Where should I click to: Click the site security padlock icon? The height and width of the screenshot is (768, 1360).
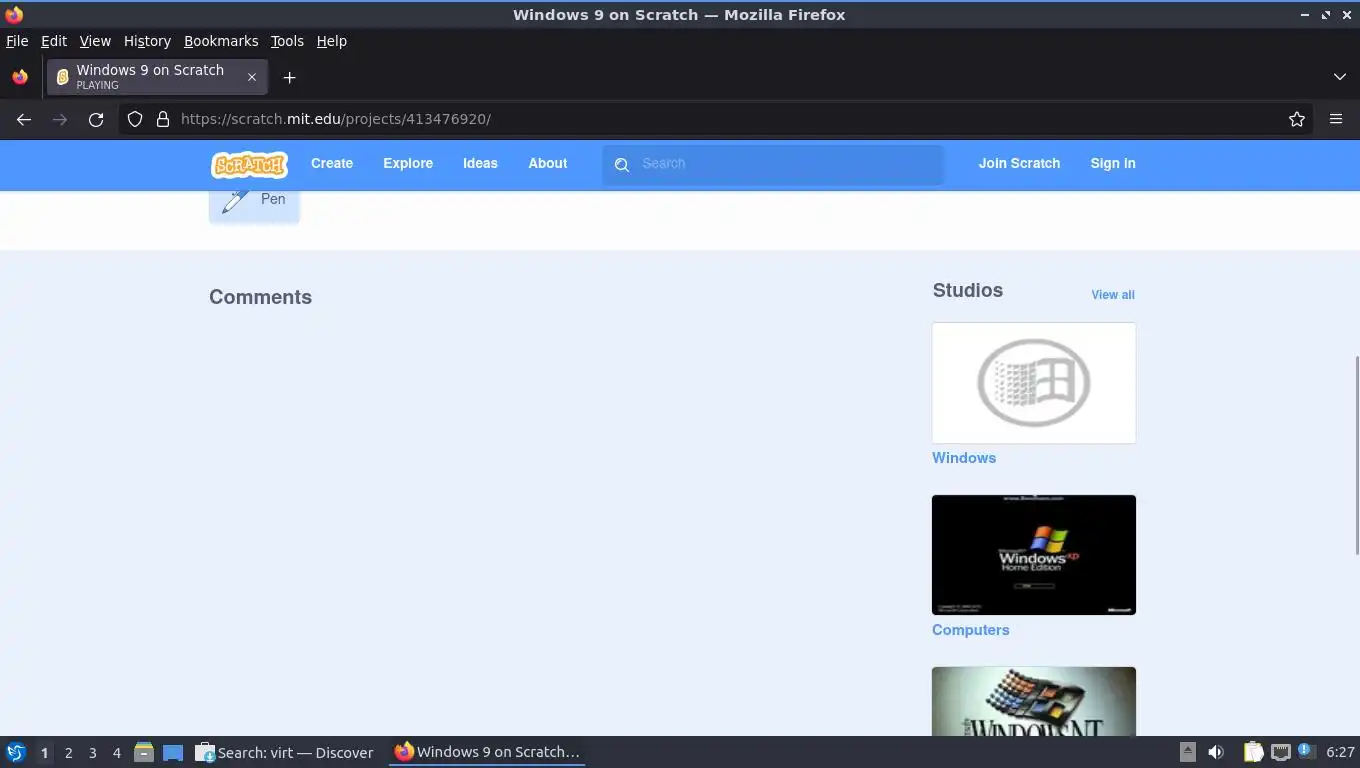coord(163,119)
